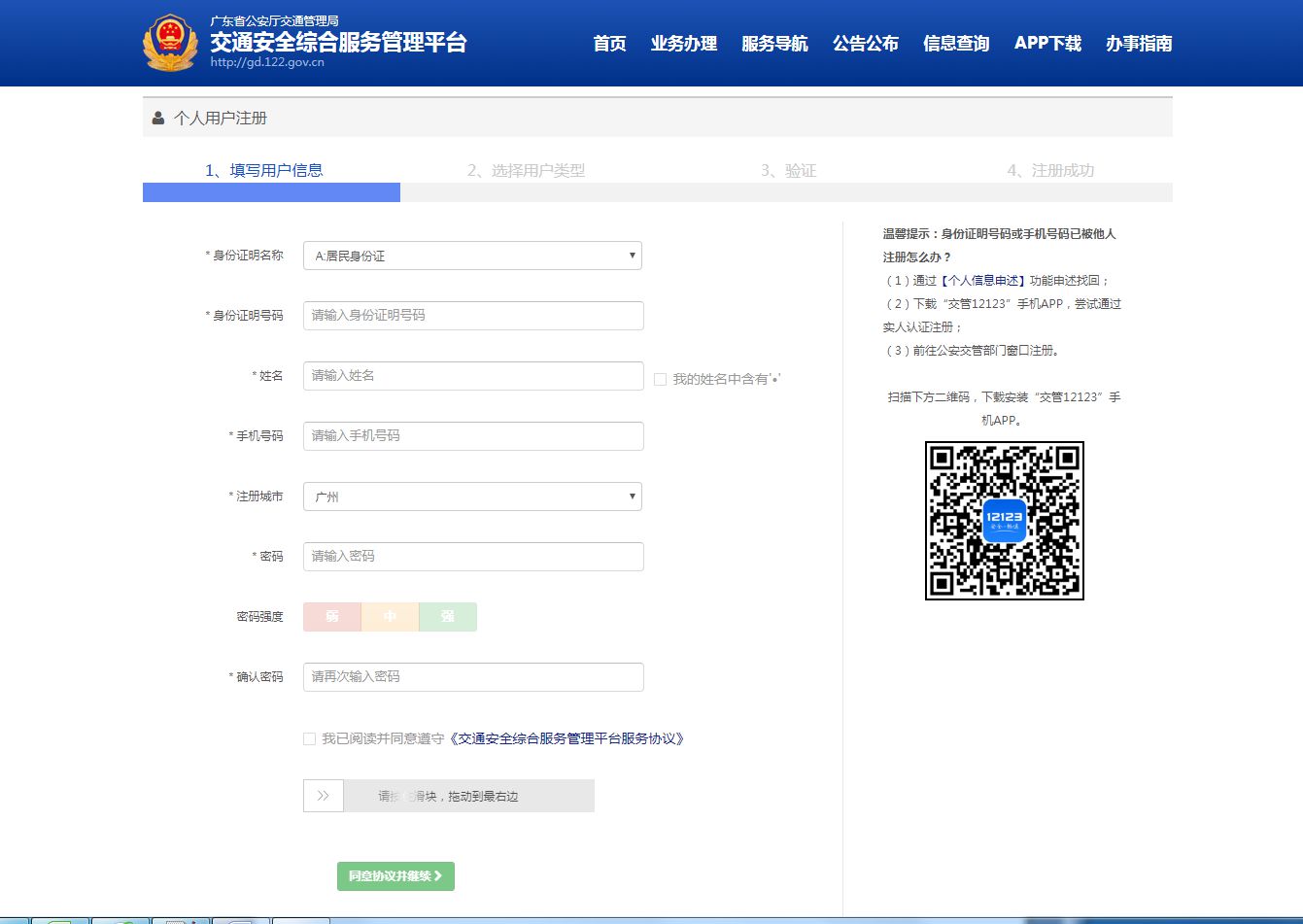Image resolution: width=1303 pixels, height=924 pixels.
Task: Focus the 身份证明号码 input field
Action: click(473, 316)
